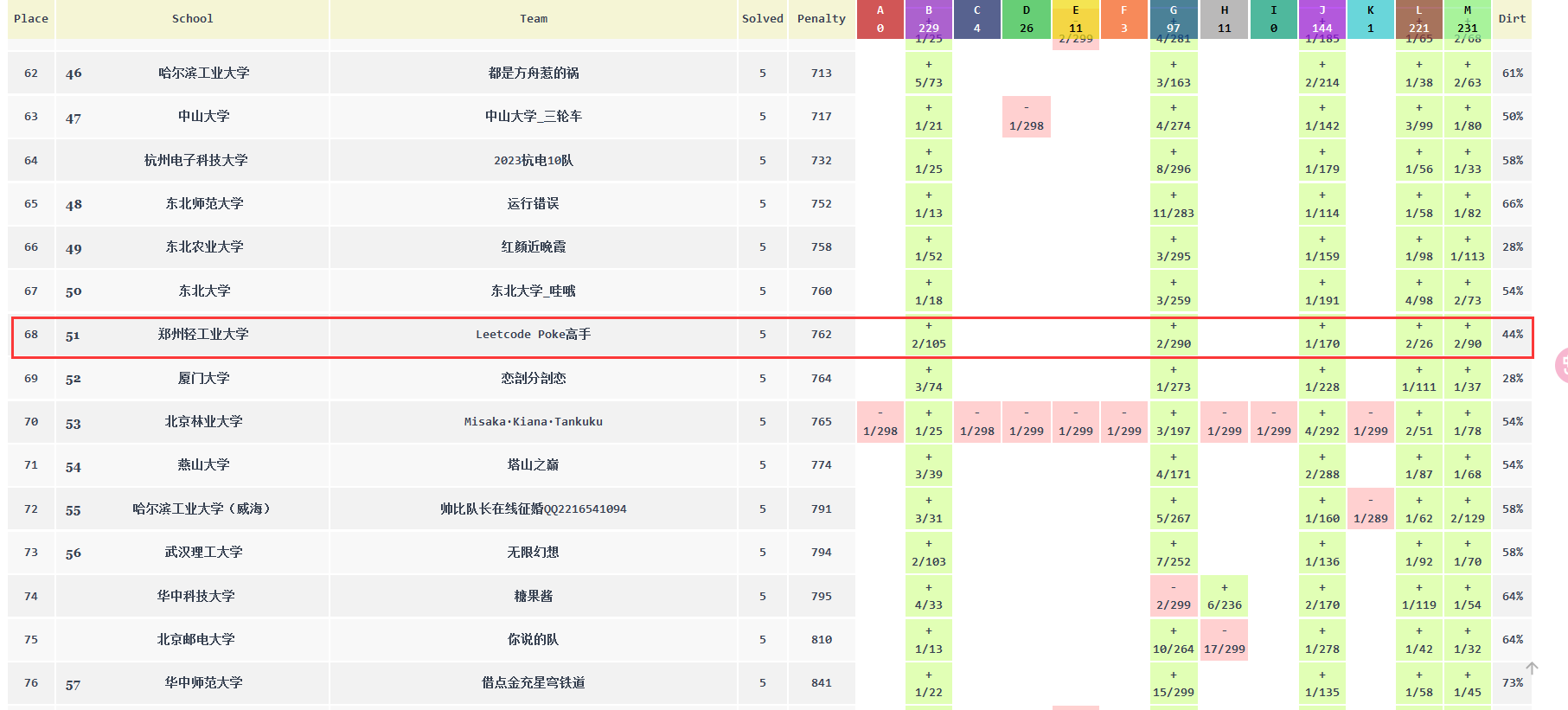This screenshot has height=710, width=1568.
Task: Click team name 运行错误
Action: (x=534, y=204)
